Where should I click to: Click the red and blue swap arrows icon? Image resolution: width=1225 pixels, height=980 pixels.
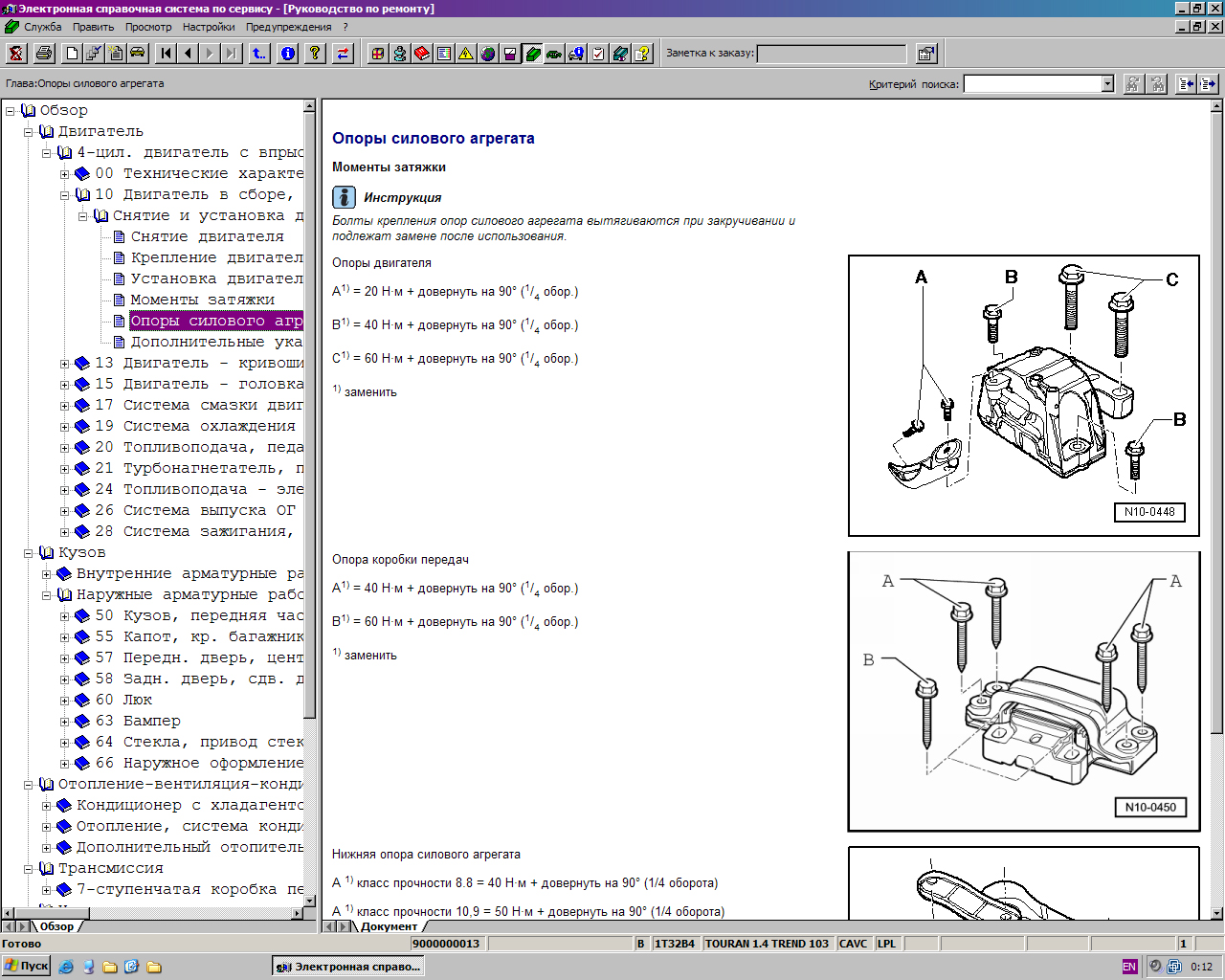coord(343,54)
